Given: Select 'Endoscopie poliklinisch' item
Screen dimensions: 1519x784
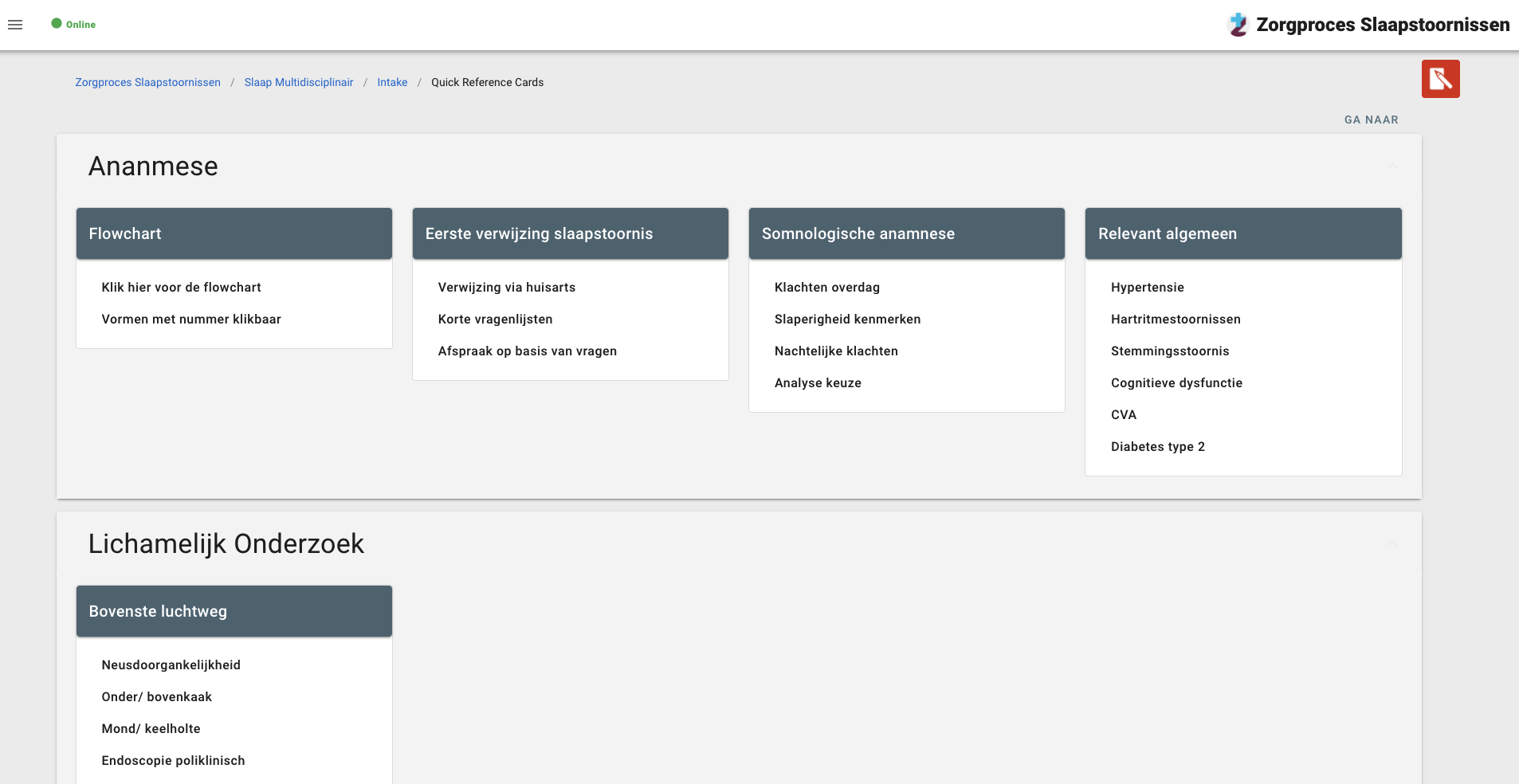Looking at the screenshot, I should click(x=173, y=760).
